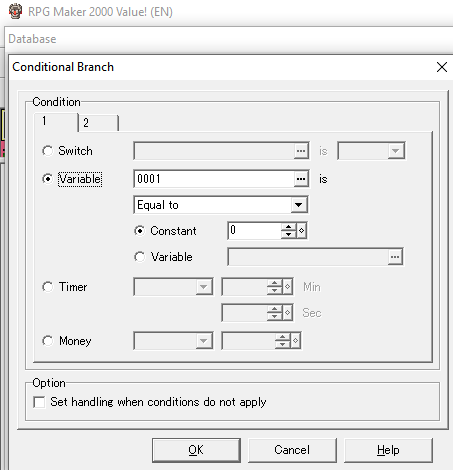
Task: Select condition tab 1
Action: (56, 121)
